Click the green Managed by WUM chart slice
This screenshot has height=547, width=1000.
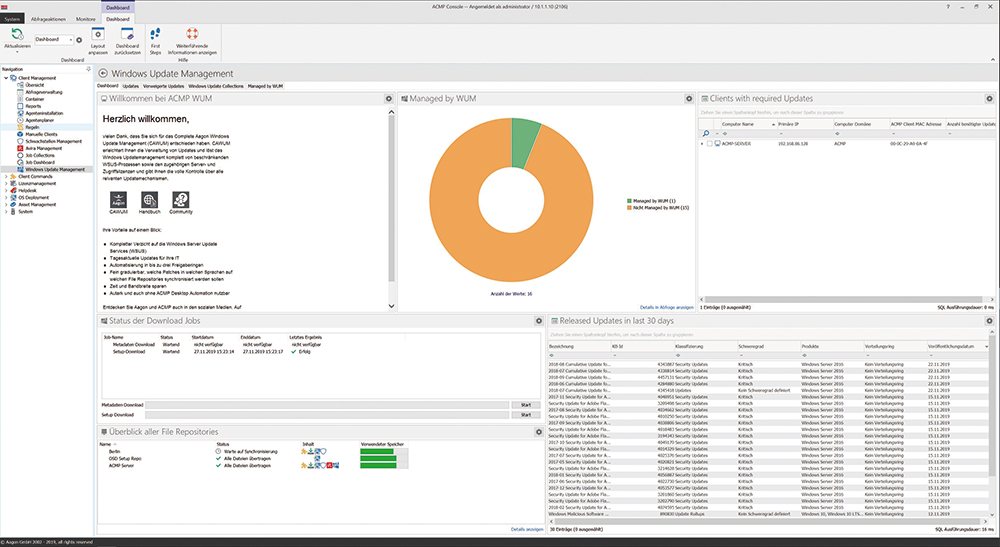(x=525, y=143)
